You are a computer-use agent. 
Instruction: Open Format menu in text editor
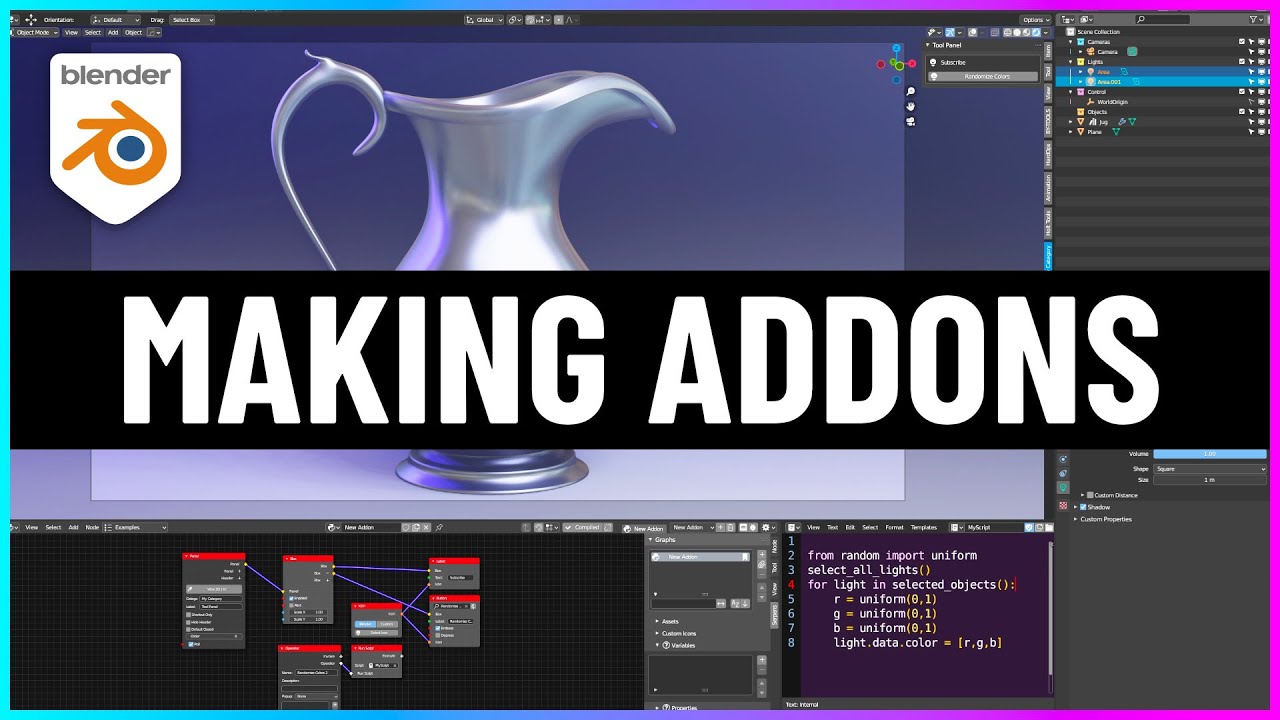point(894,527)
